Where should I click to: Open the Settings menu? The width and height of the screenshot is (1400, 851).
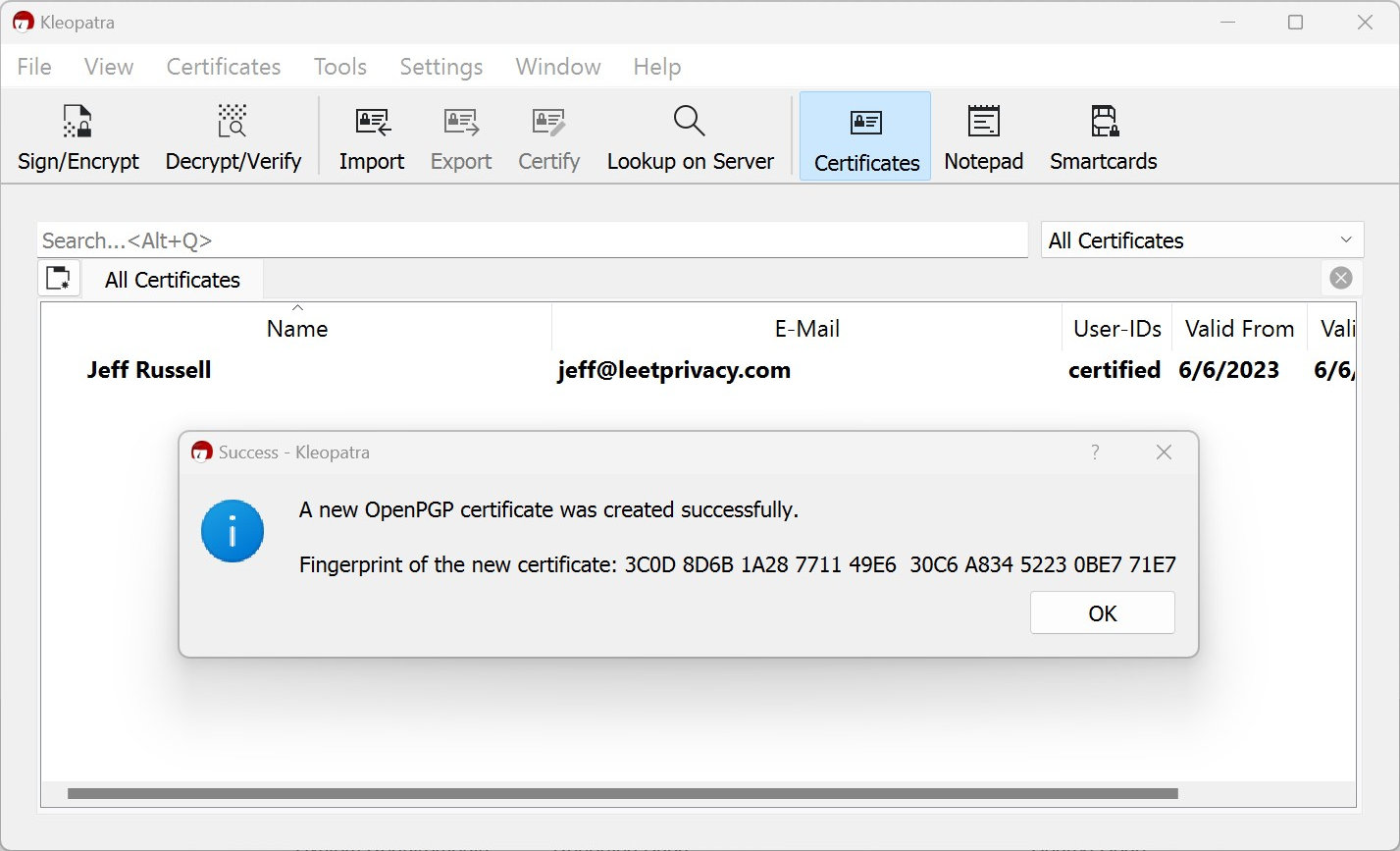coord(441,67)
